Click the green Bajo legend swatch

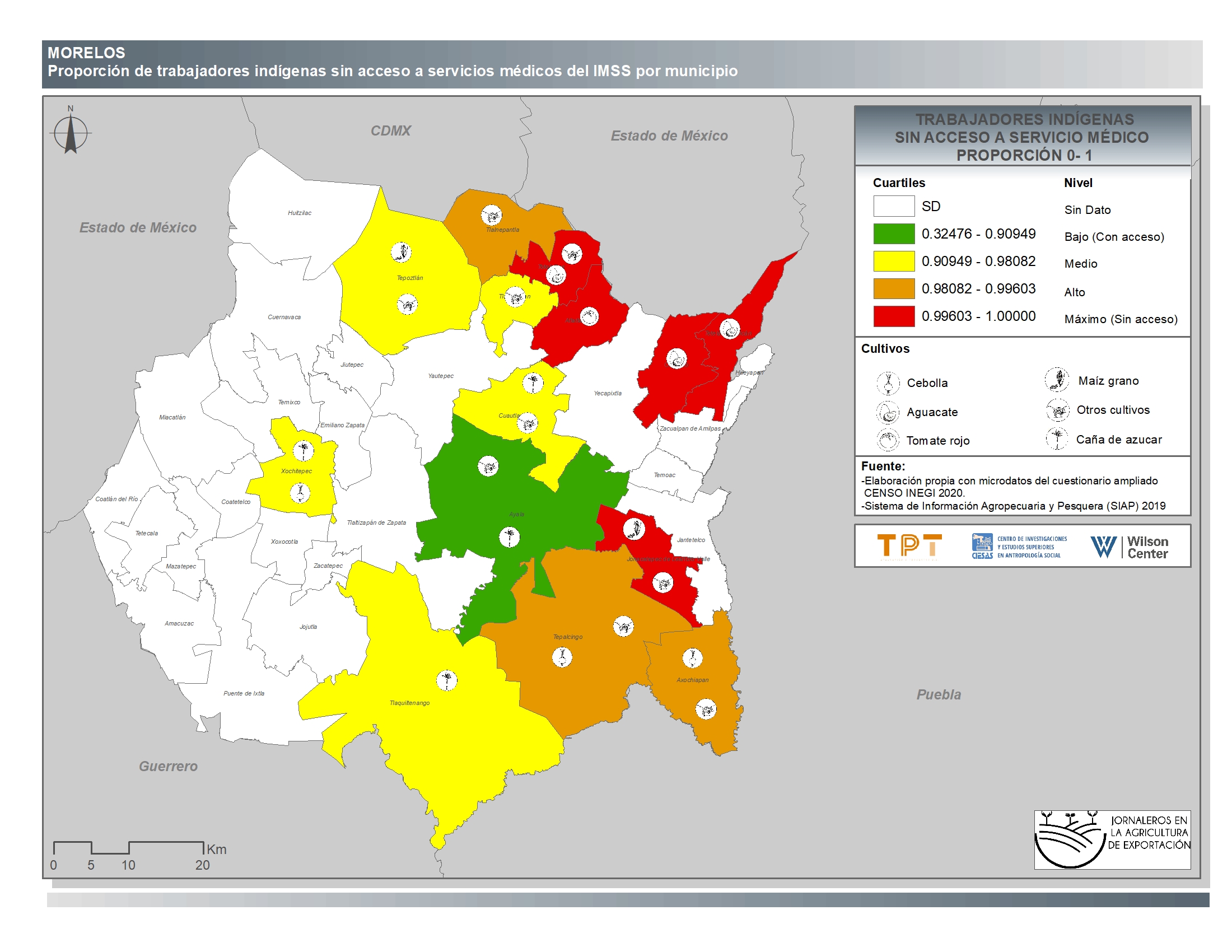point(894,234)
